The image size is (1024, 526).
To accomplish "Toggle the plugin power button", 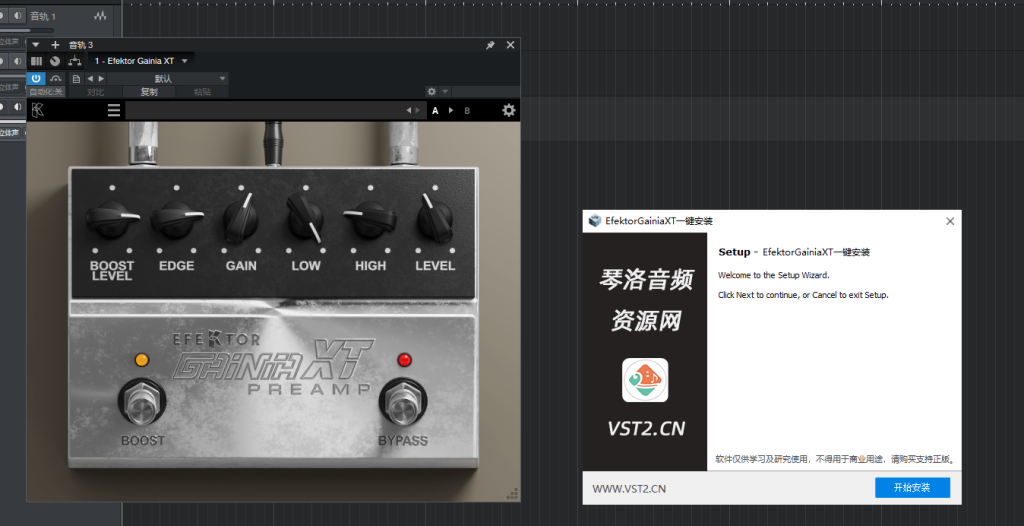I will coord(36,78).
